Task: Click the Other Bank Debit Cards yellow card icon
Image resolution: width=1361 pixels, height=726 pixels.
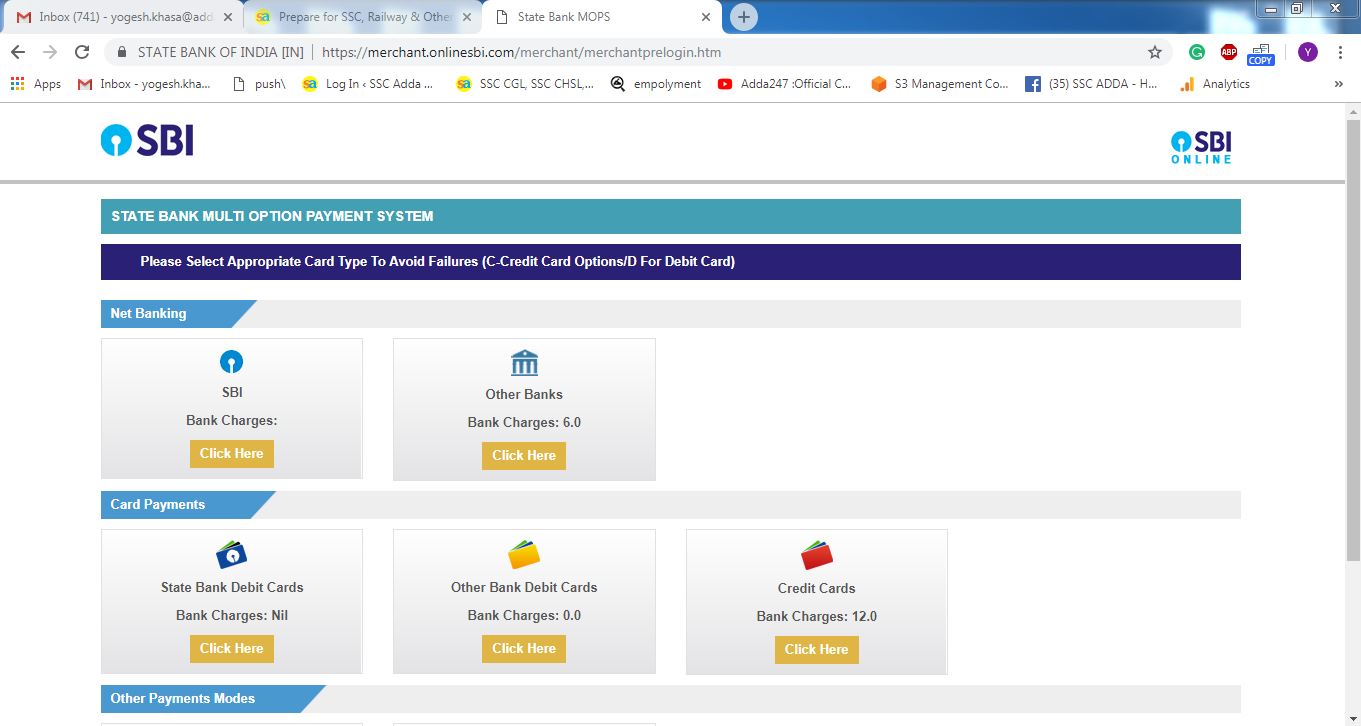Action: (x=524, y=554)
